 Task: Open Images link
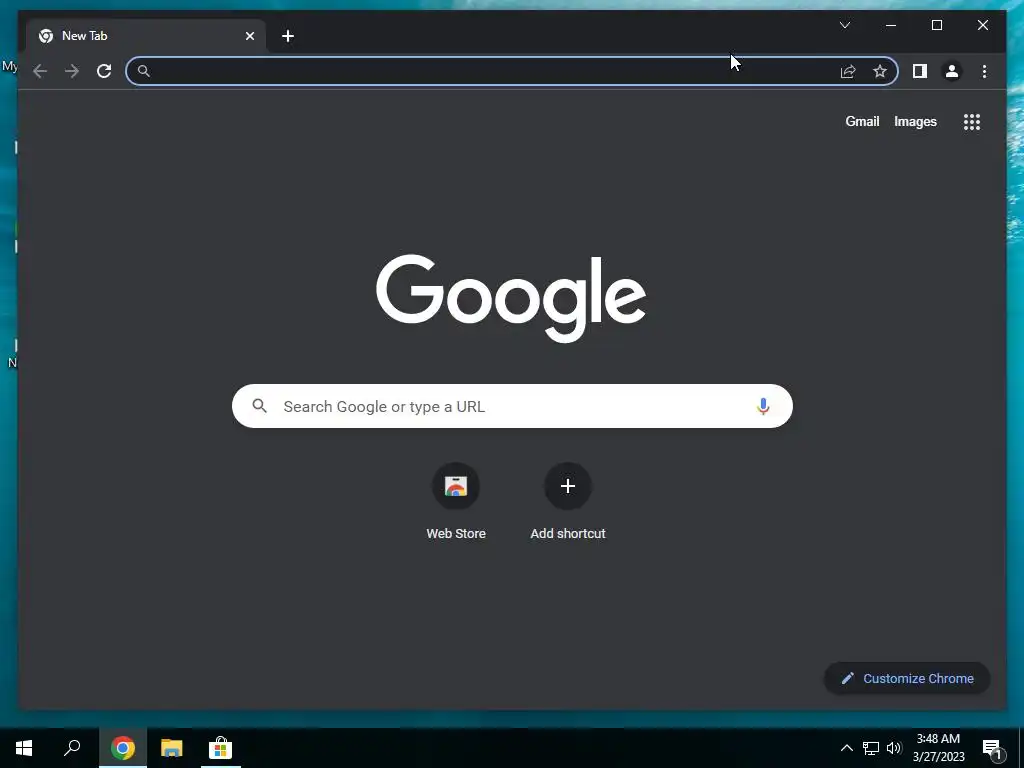[x=915, y=121]
